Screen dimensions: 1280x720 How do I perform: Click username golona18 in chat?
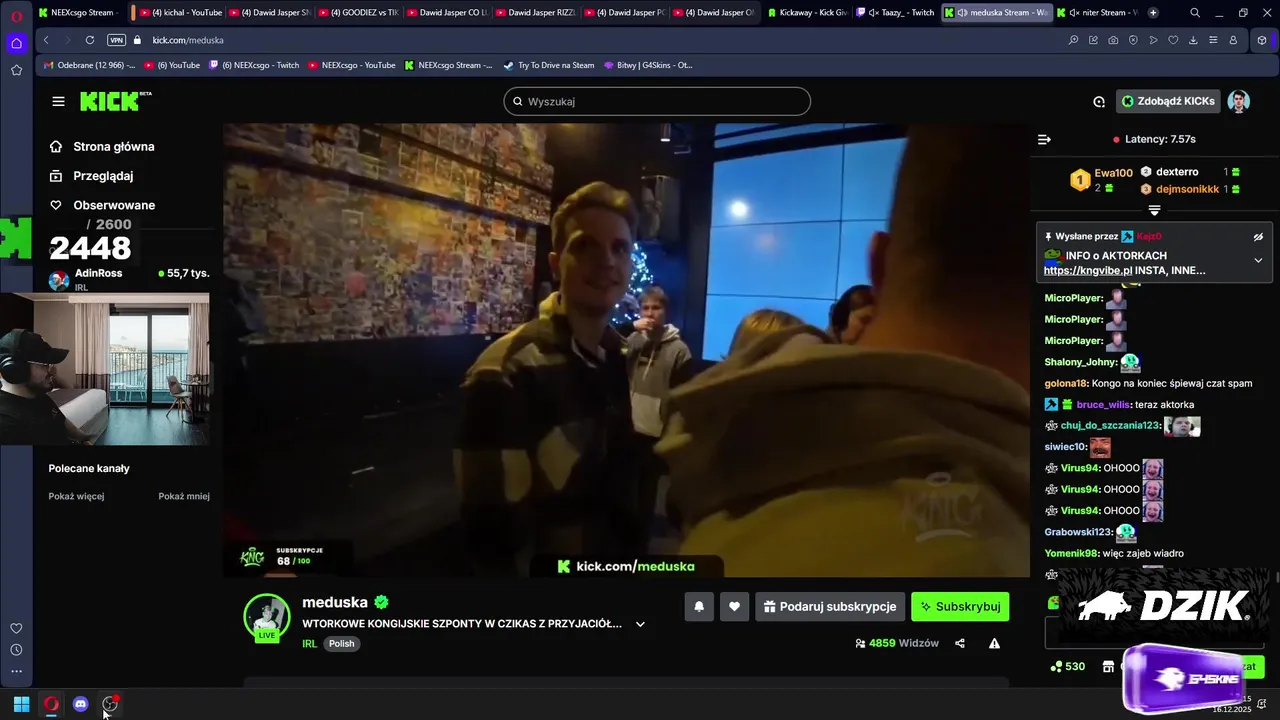click(1066, 383)
